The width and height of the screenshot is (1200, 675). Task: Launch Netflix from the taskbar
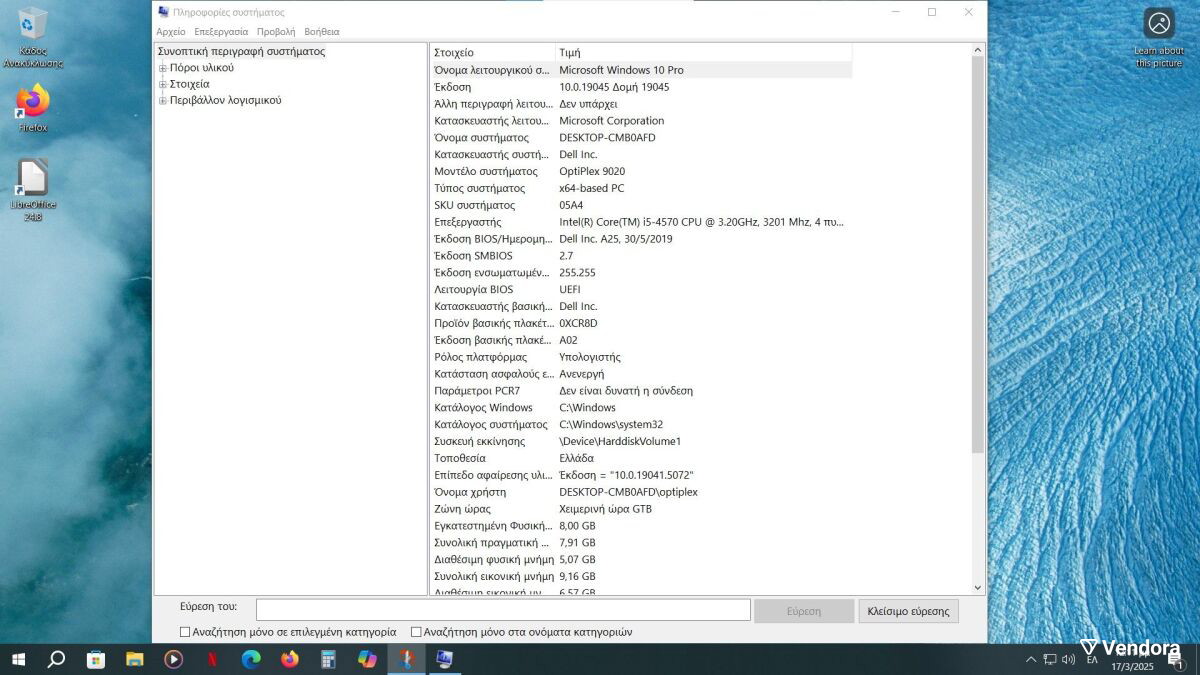click(x=212, y=659)
